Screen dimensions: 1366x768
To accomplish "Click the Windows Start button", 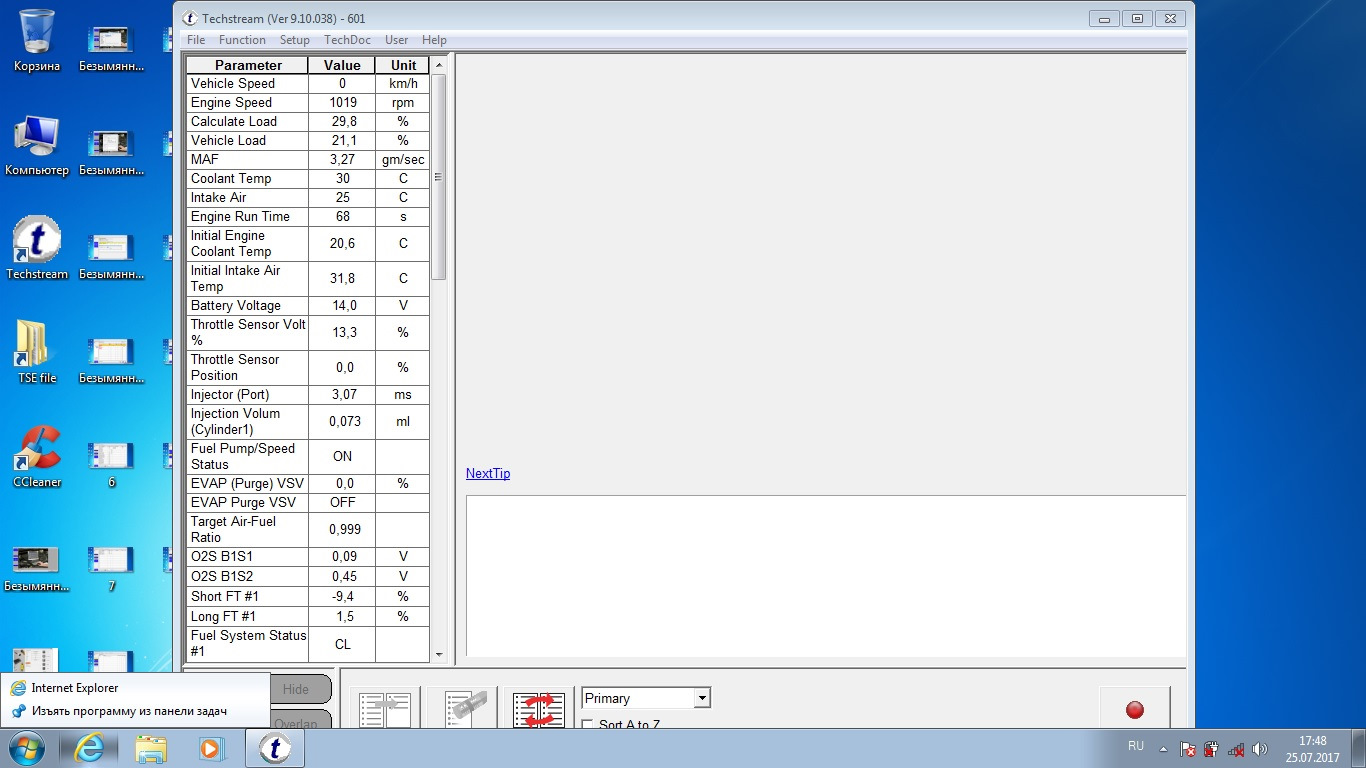I will pyautogui.click(x=27, y=748).
